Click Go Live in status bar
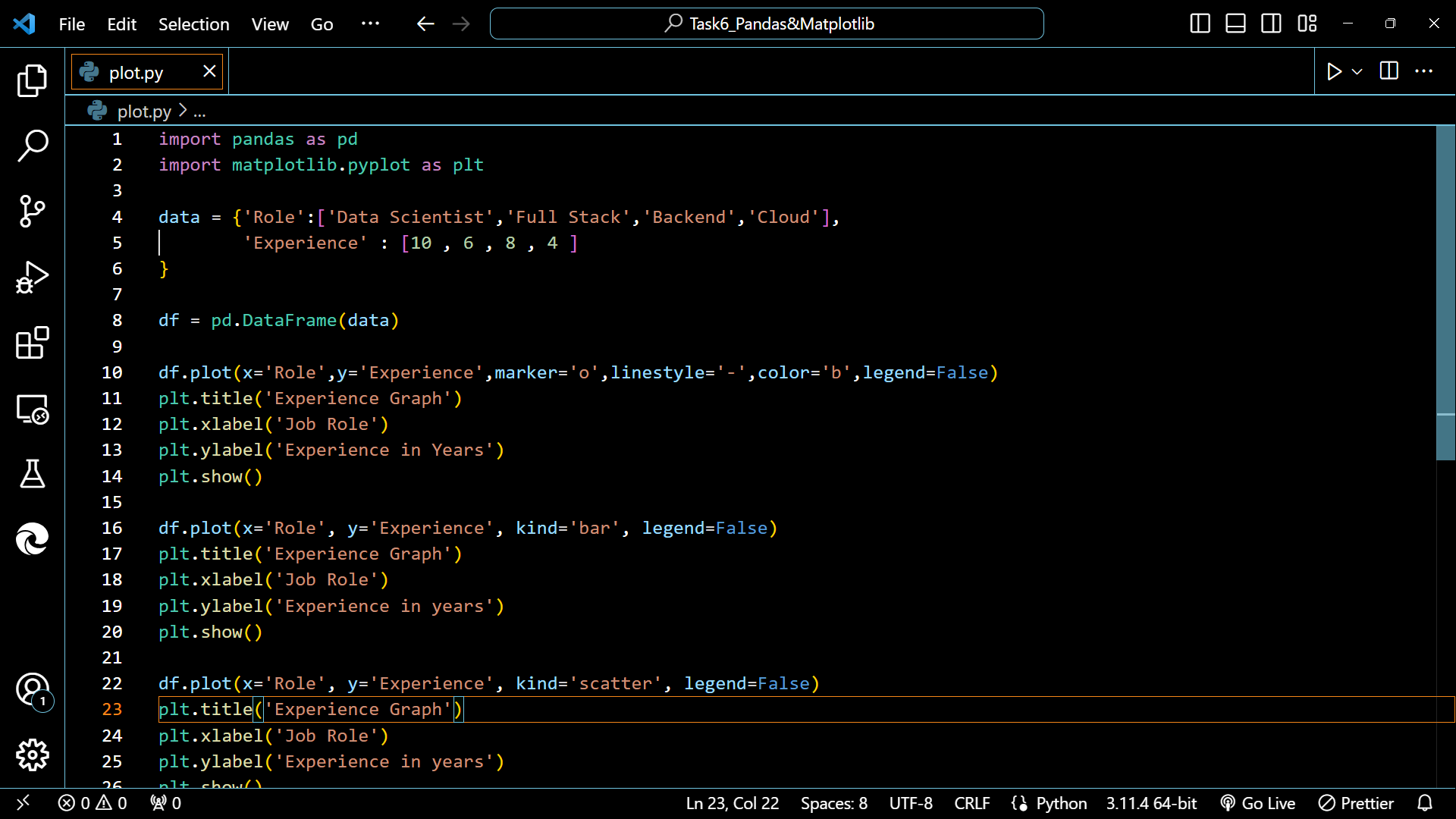Viewport: 1456px width, 819px height. pos(1258,803)
